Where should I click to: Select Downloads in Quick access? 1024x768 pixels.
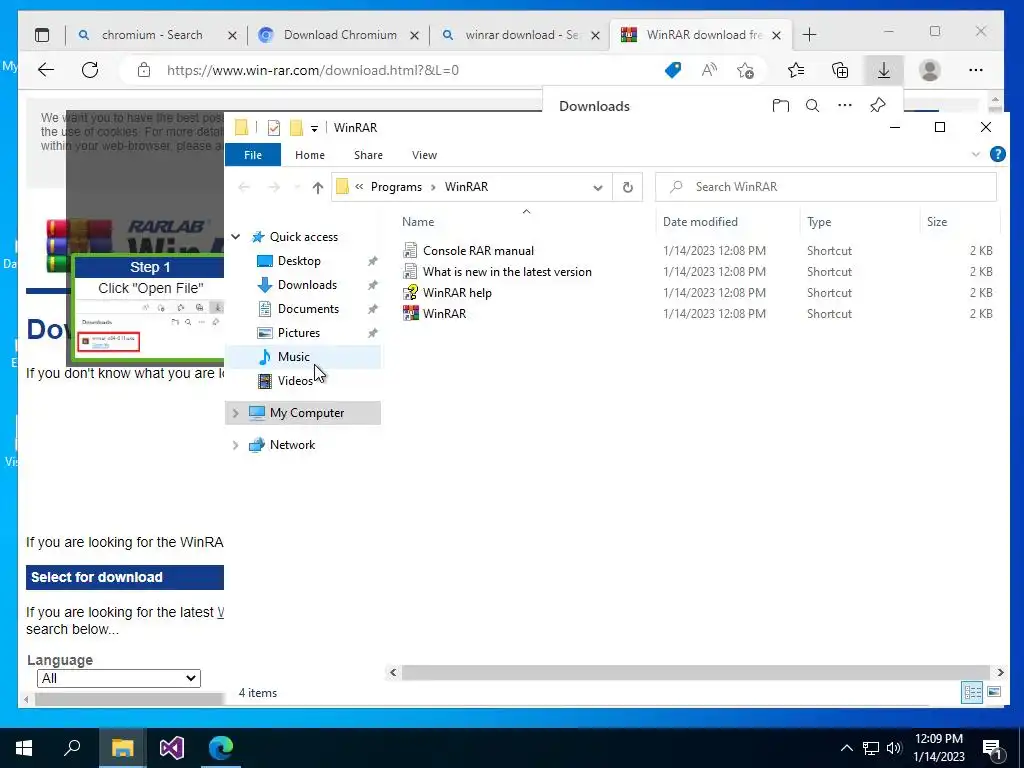tap(307, 285)
